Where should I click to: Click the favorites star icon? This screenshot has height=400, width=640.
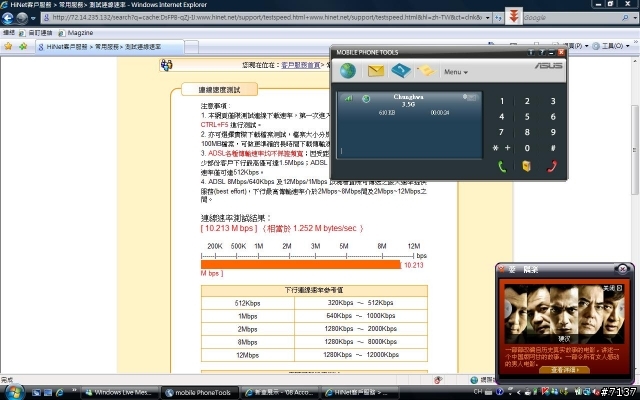tap(8, 46)
